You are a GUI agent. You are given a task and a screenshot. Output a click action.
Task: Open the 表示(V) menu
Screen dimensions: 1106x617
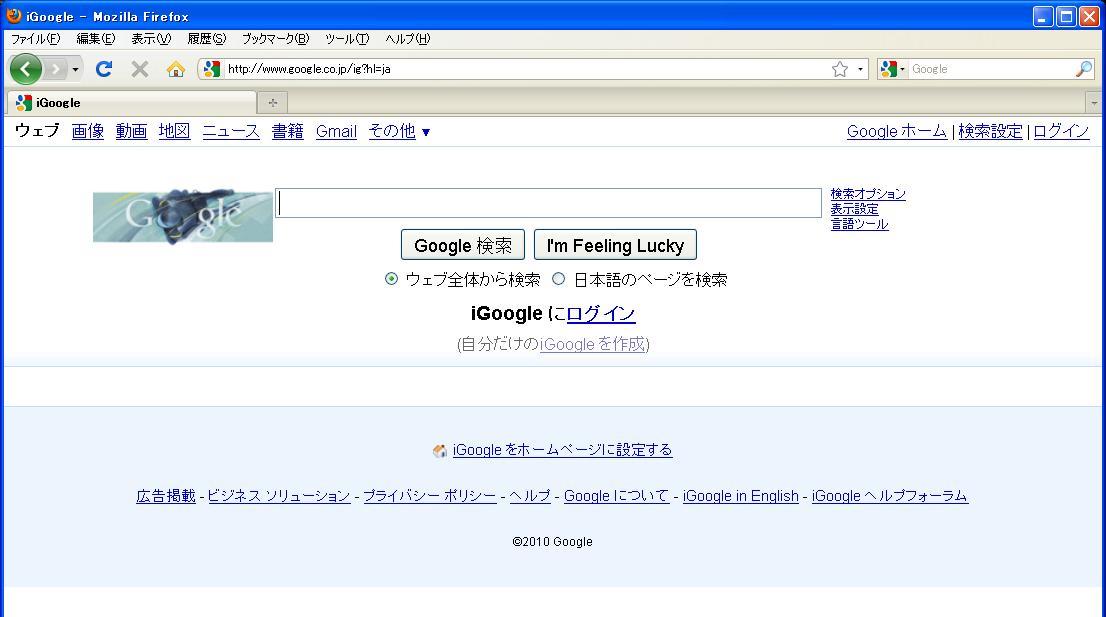151,39
